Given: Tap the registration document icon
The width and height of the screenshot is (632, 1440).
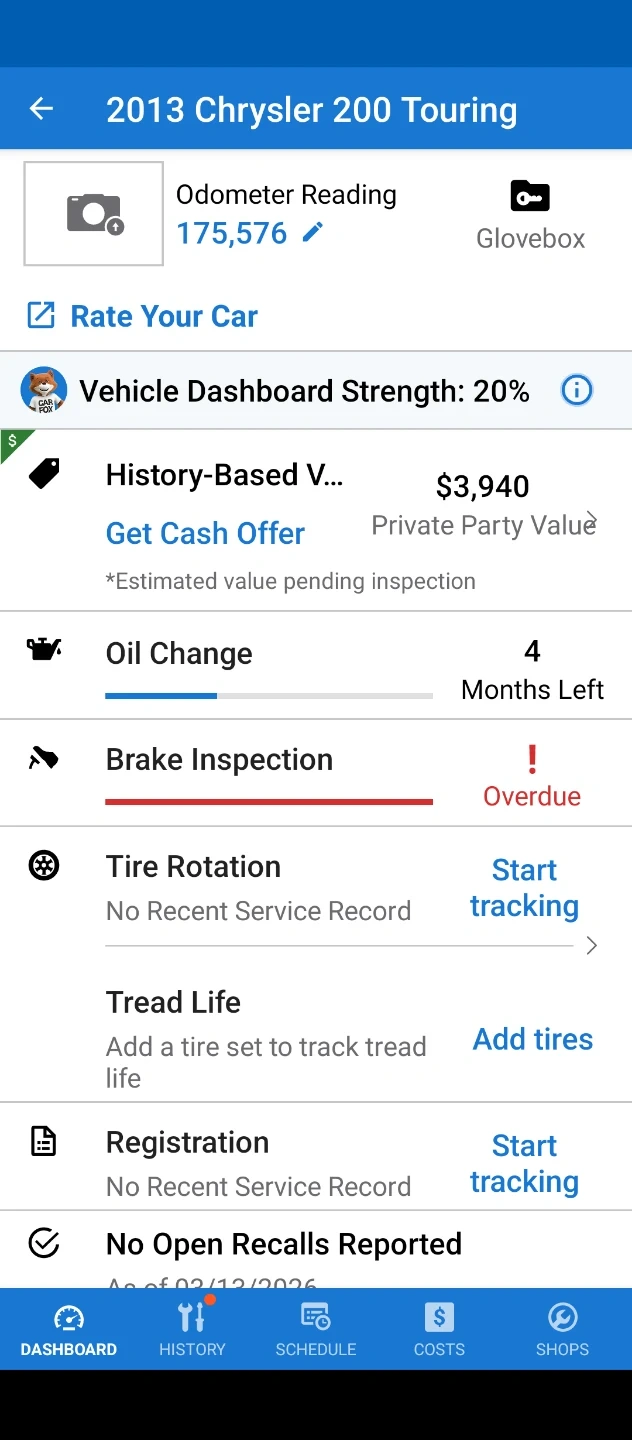Looking at the screenshot, I should coord(44,1142).
